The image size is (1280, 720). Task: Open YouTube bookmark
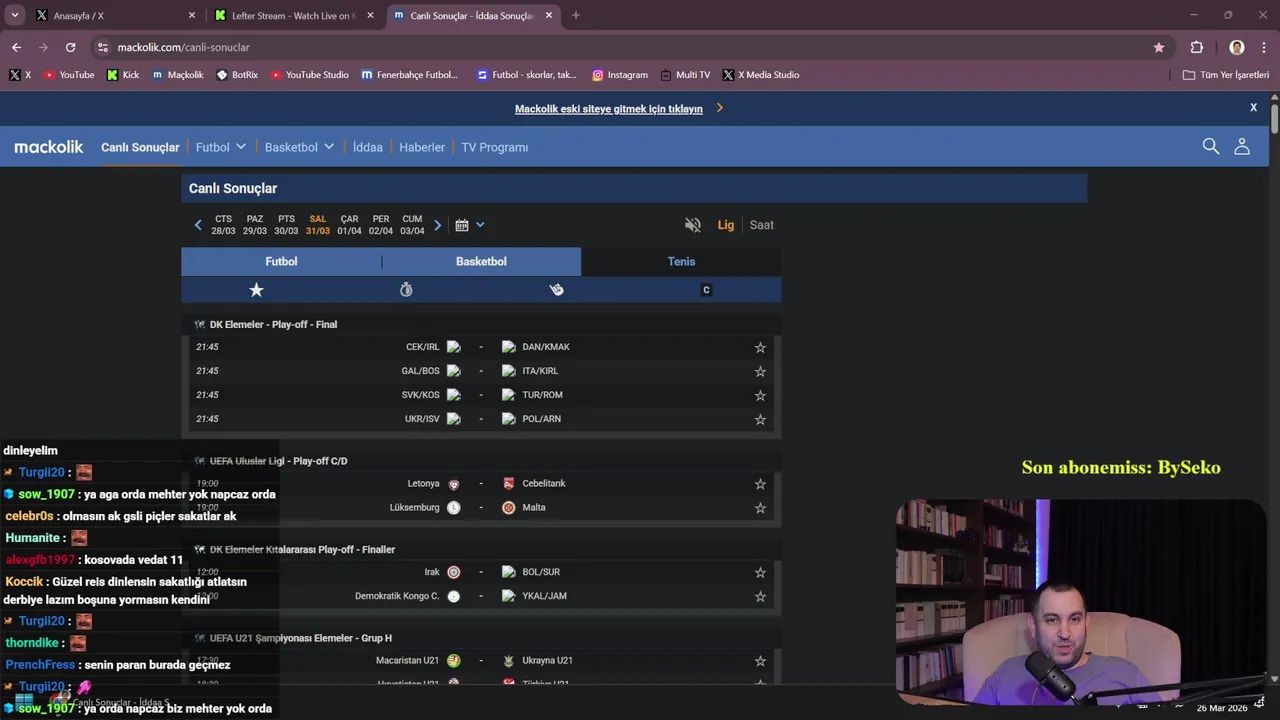tap(68, 75)
